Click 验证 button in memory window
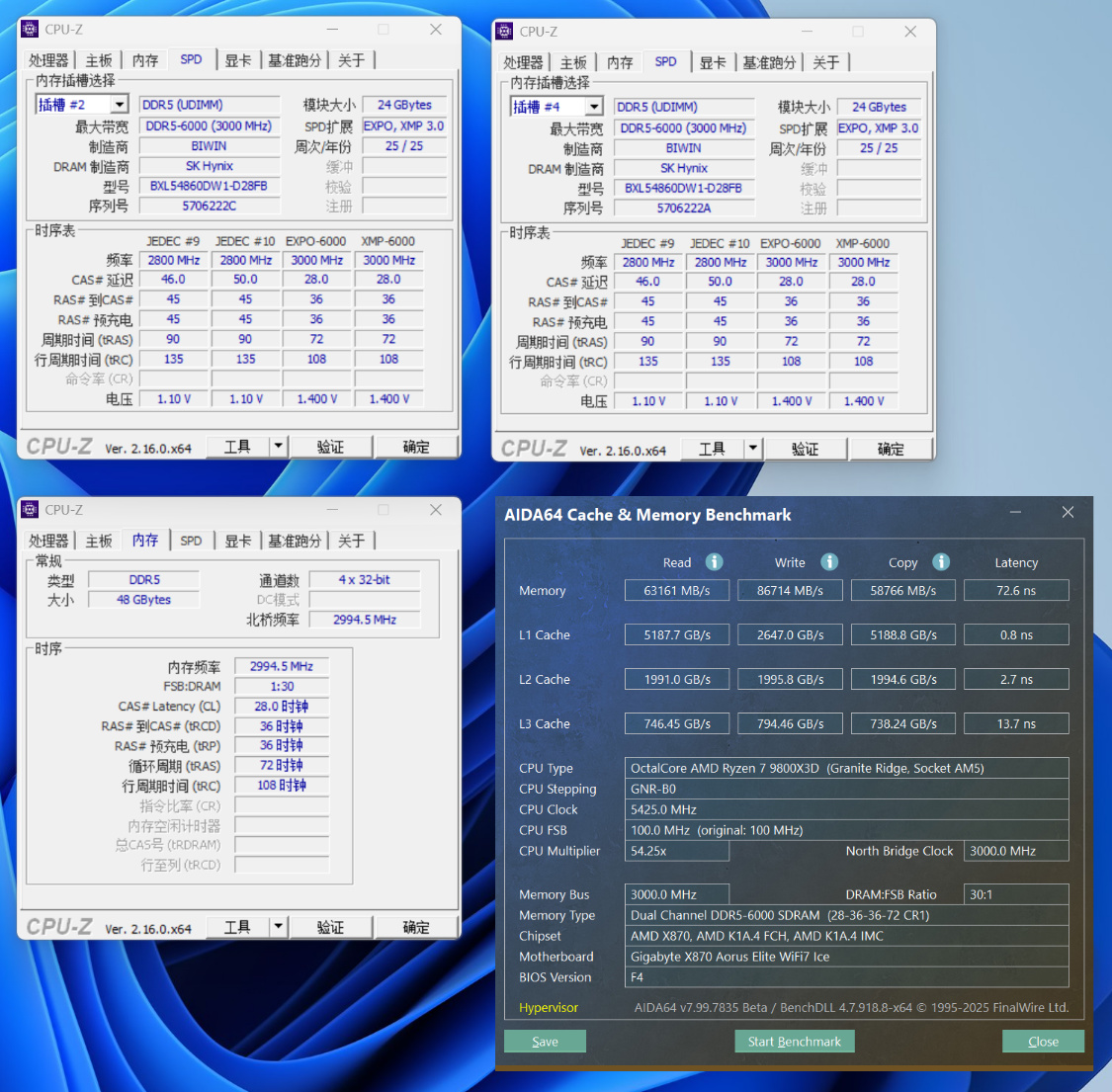Image resolution: width=1112 pixels, height=1092 pixels. coord(330,927)
